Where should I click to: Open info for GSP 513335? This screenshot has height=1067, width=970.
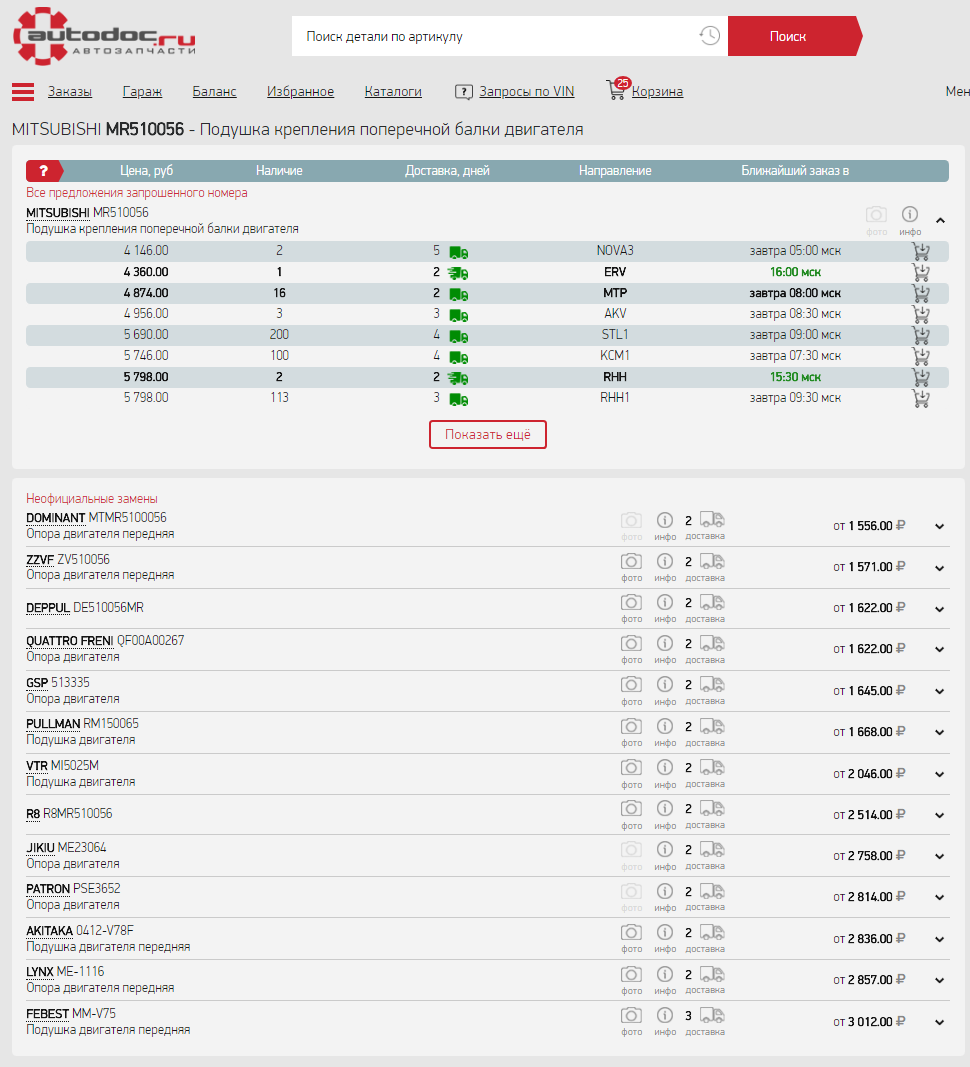(x=665, y=685)
